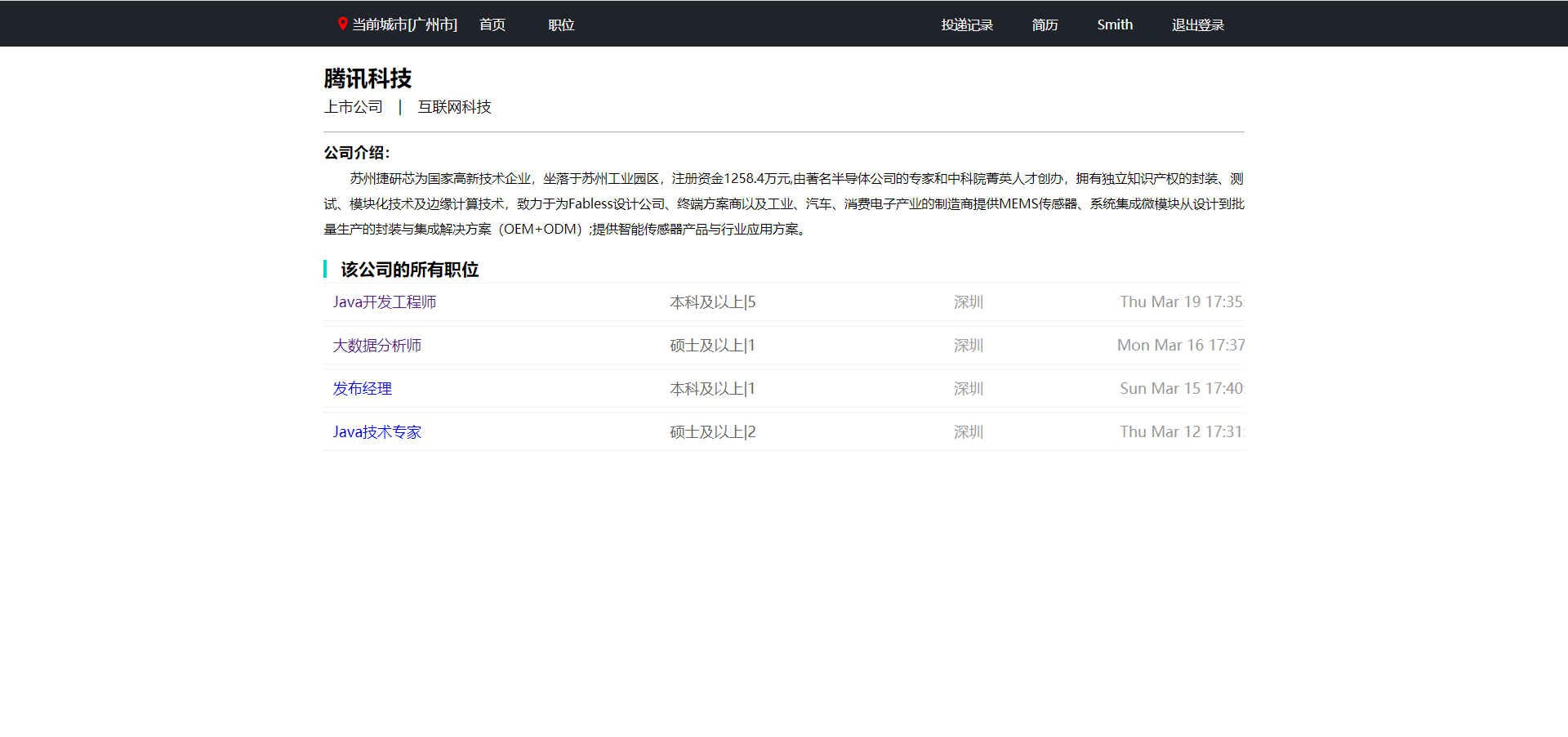The height and width of the screenshot is (737, 1568).
Task: Click 本科及以上|5 requirement text
Action: (713, 302)
